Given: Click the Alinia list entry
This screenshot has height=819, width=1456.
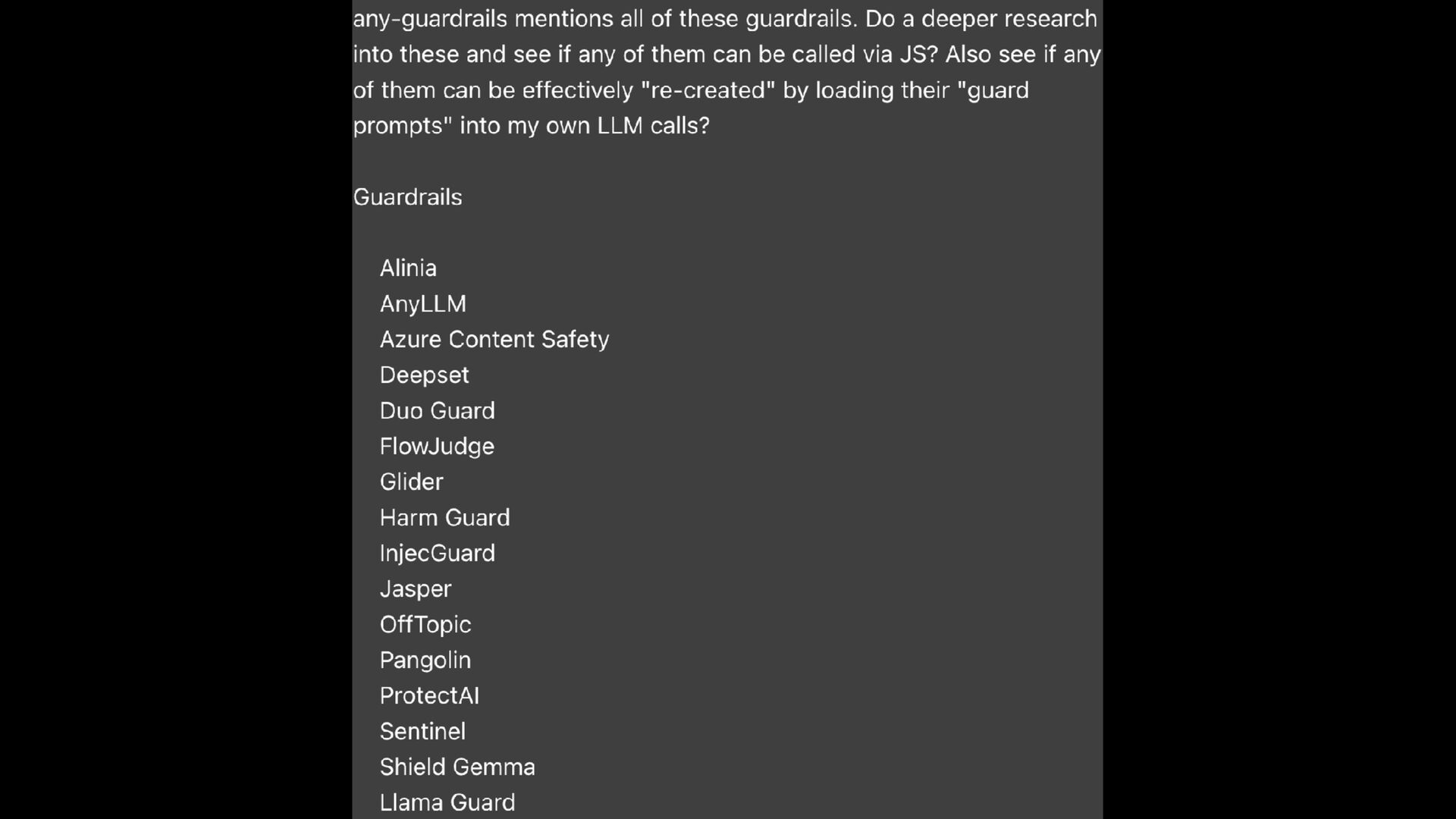Looking at the screenshot, I should point(408,268).
